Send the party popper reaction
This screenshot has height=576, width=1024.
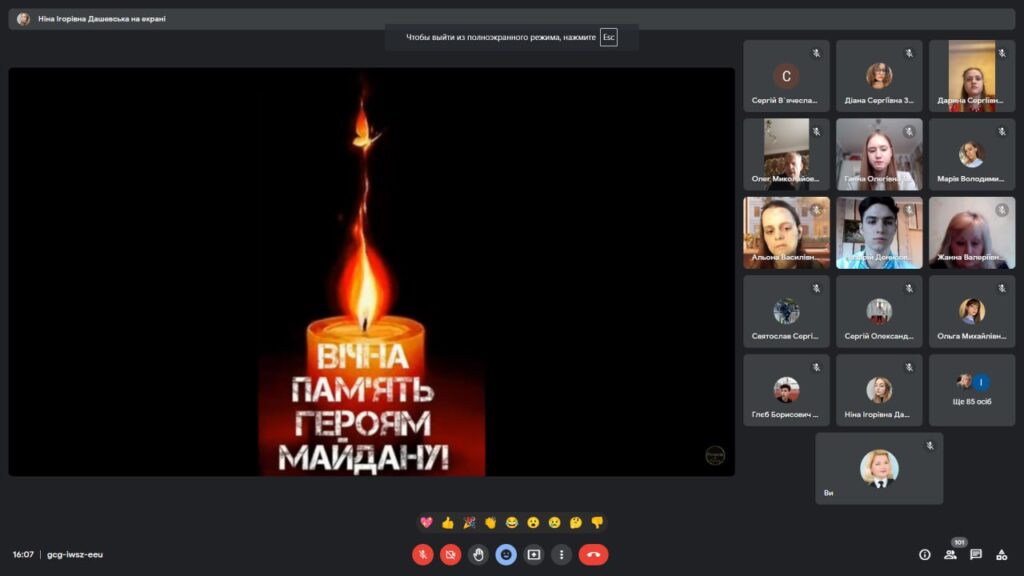click(x=469, y=522)
